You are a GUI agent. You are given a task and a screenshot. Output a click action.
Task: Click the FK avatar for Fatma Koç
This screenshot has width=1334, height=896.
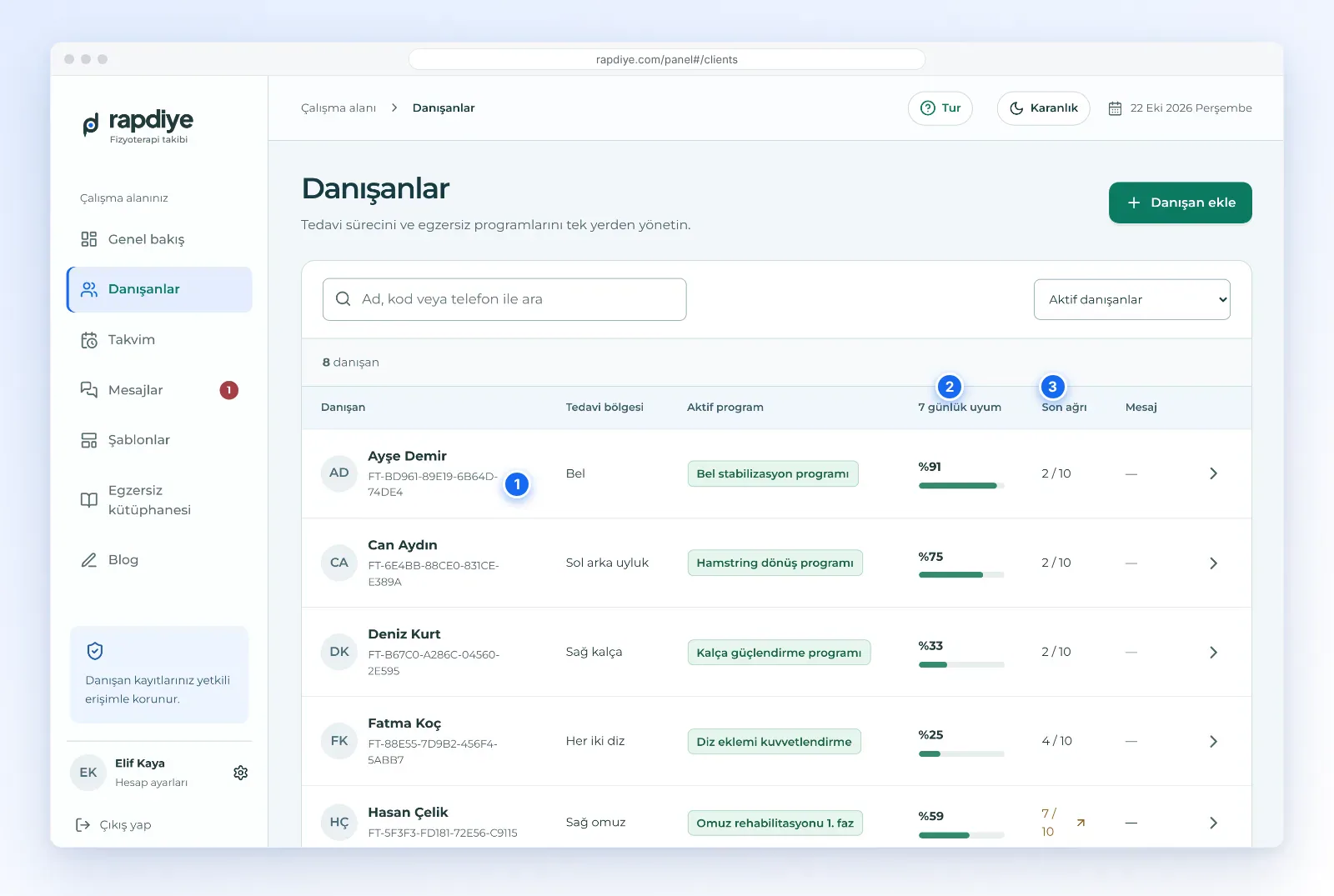point(339,741)
